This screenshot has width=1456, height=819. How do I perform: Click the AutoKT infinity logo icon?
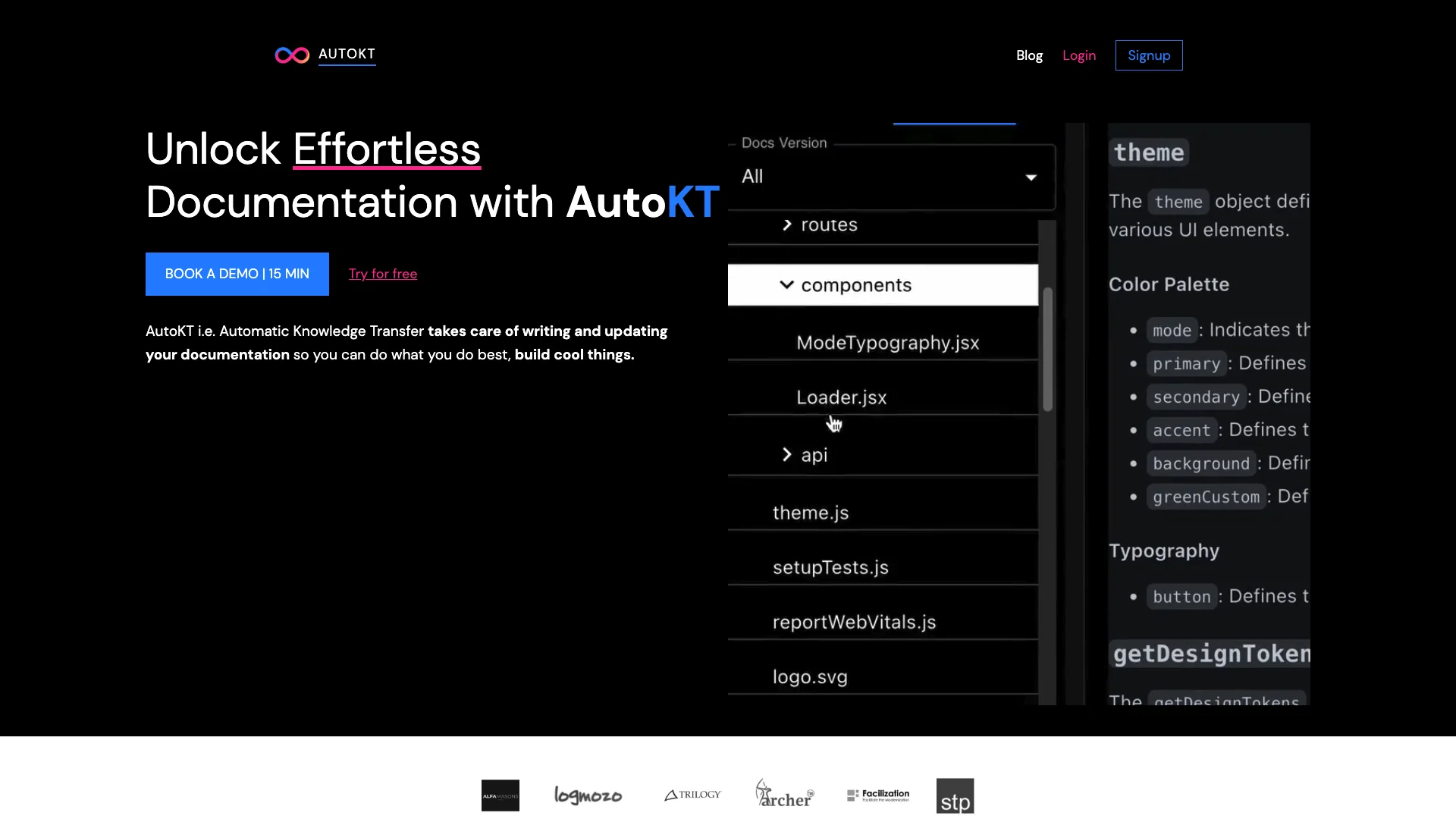[292, 55]
